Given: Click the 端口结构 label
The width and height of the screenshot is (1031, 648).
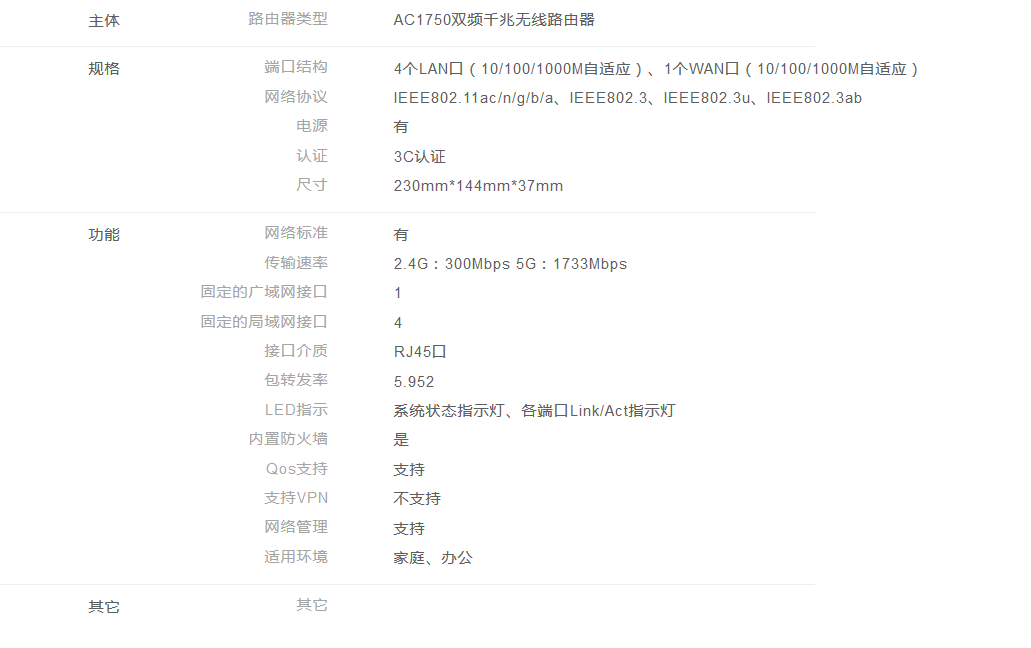Looking at the screenshot, I should (295, 67).
